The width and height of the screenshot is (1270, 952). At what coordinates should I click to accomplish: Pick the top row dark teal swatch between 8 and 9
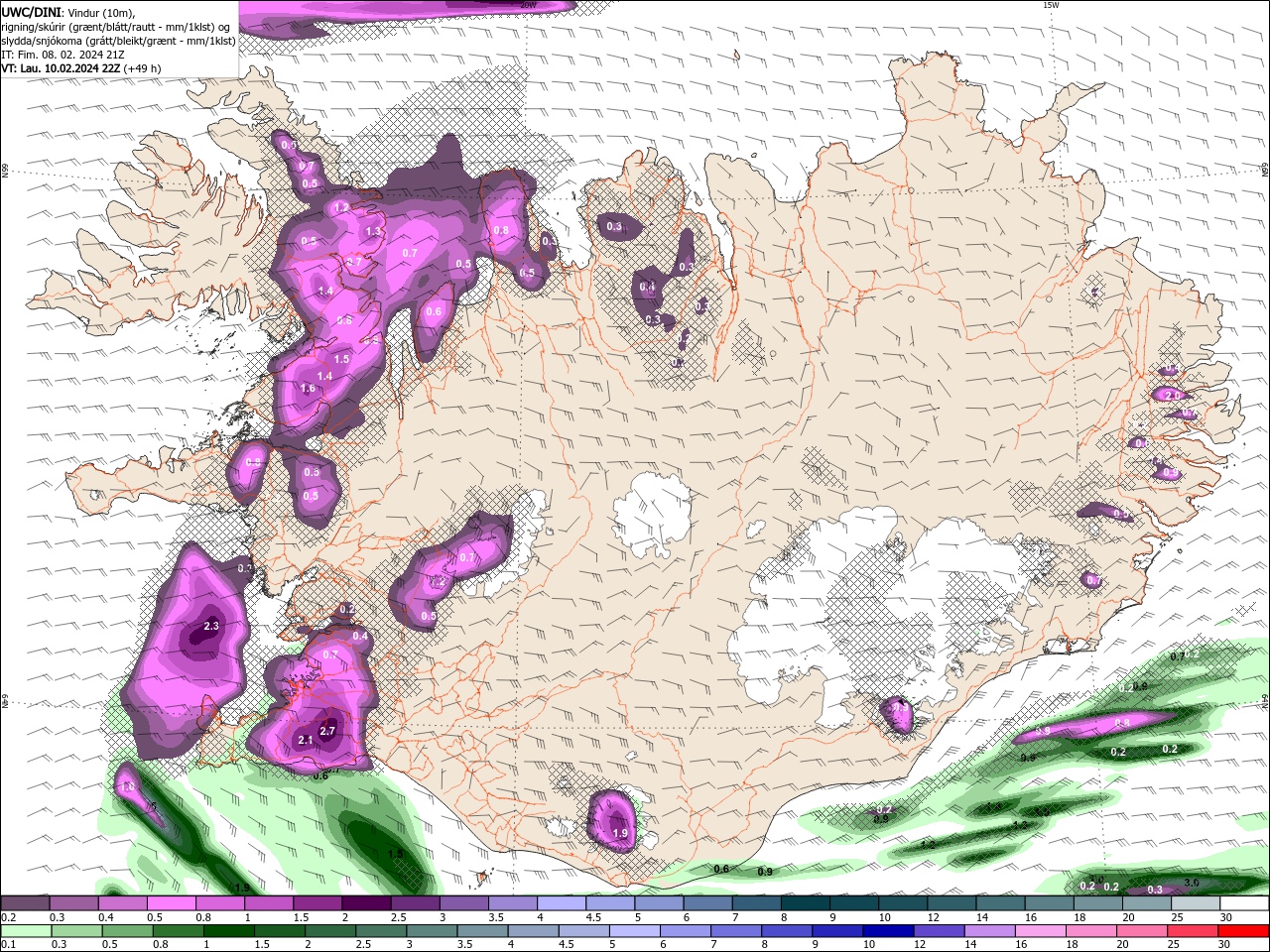[x=806, y=903]
